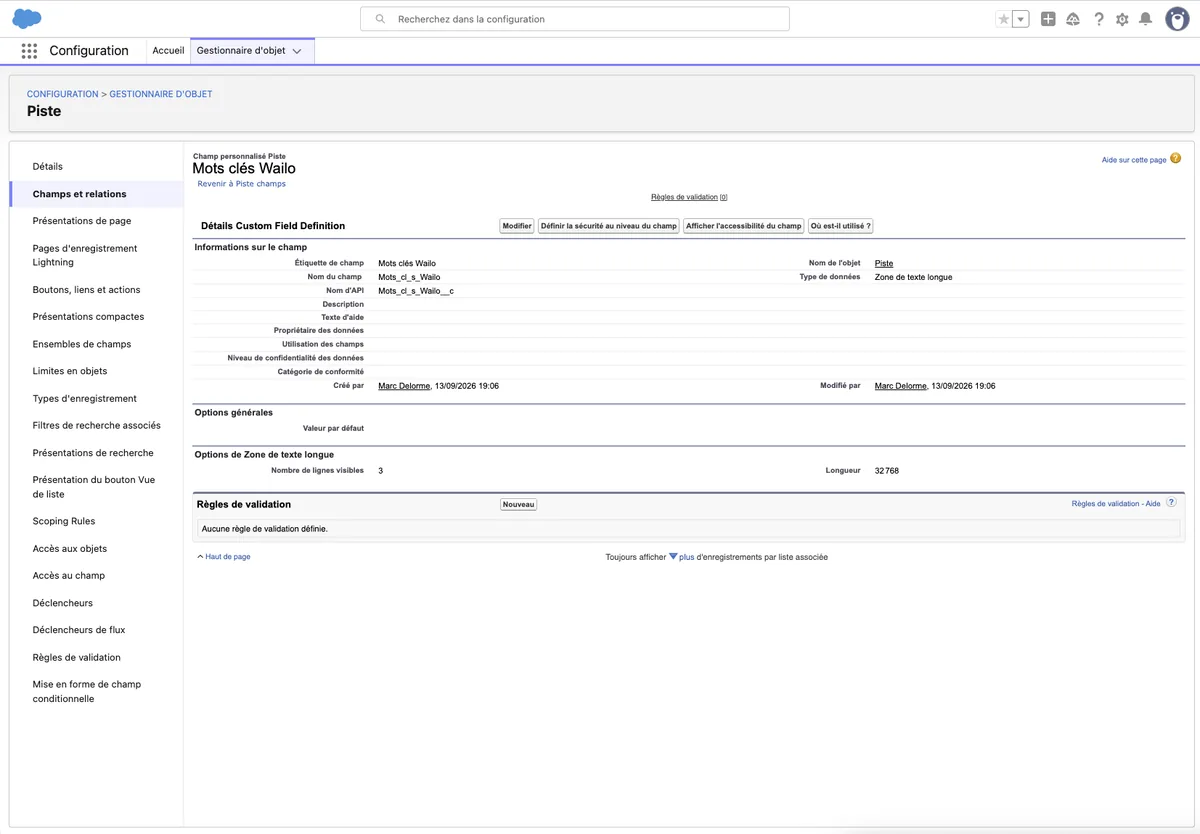Click the Longueur value 32 768

click(x=887, y=470)
